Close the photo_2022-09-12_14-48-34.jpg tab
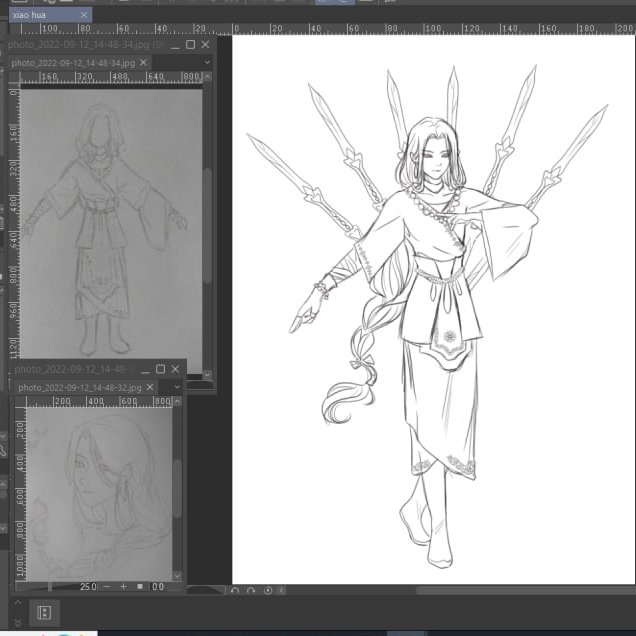636x636 pixels. 143,62
